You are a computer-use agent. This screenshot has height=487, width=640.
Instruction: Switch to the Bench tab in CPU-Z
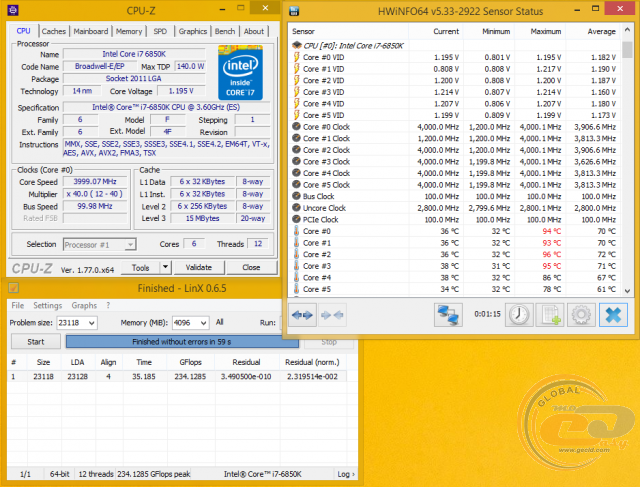click(225, 31)
